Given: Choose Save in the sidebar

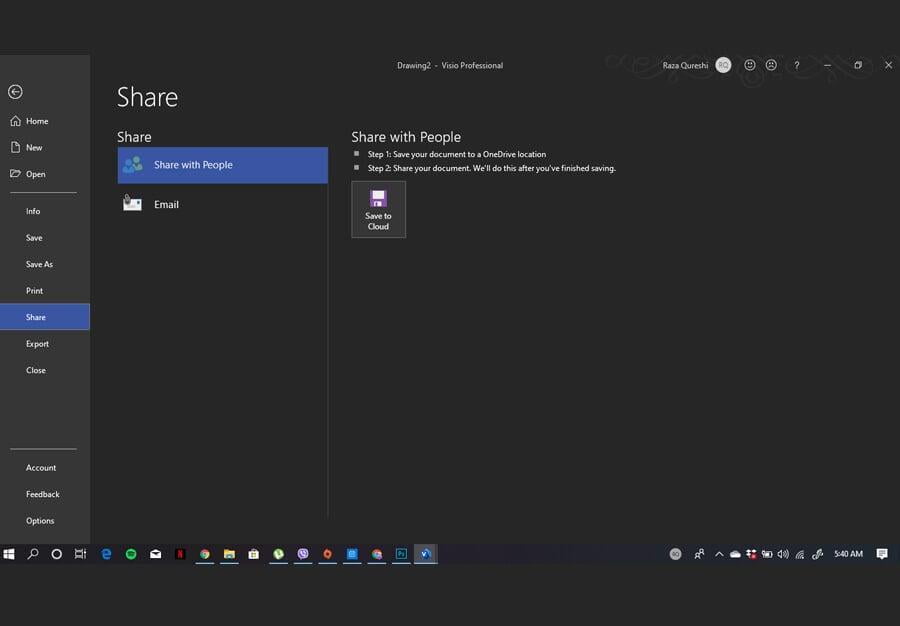Looking at the screenshot, I should click(x=45, y=238).
